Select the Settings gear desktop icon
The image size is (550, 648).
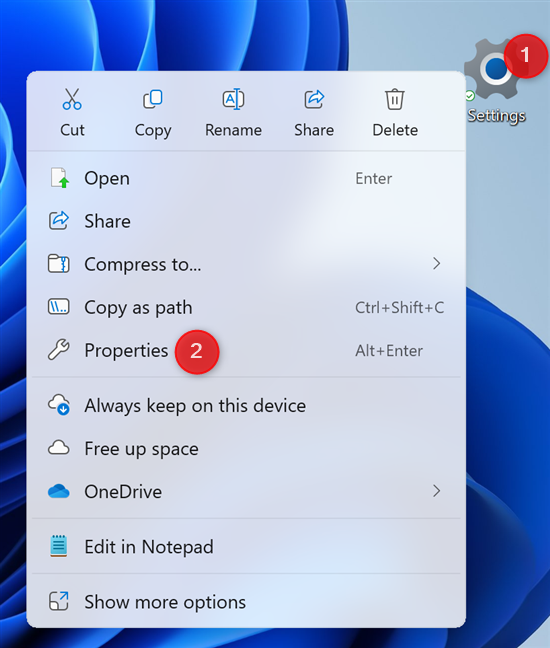point(496,69)
